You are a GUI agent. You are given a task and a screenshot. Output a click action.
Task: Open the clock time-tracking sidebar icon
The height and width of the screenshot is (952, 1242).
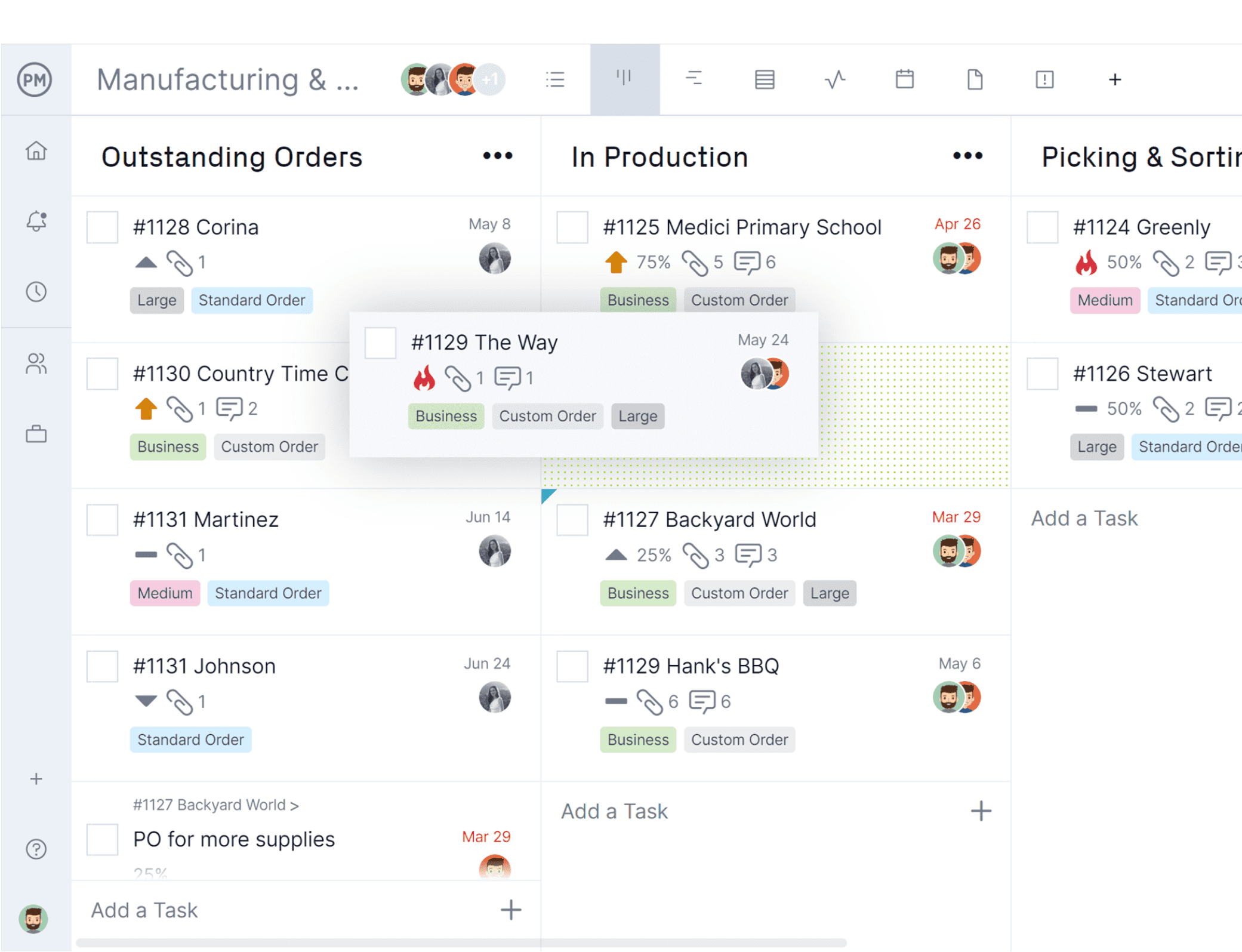pos(36,292)
